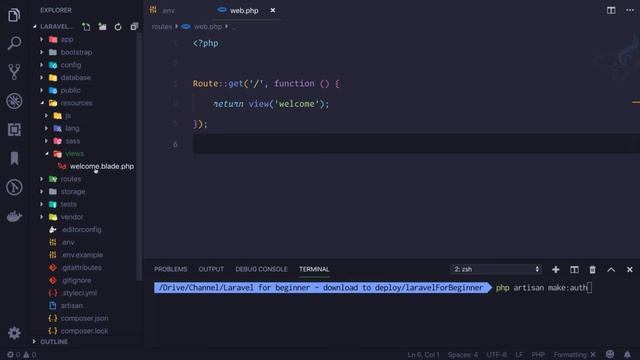The height and width of the screenshot is (360, 640).
Task: Click the New Folder icon in Explorer
Action: (x=102, y=27)
